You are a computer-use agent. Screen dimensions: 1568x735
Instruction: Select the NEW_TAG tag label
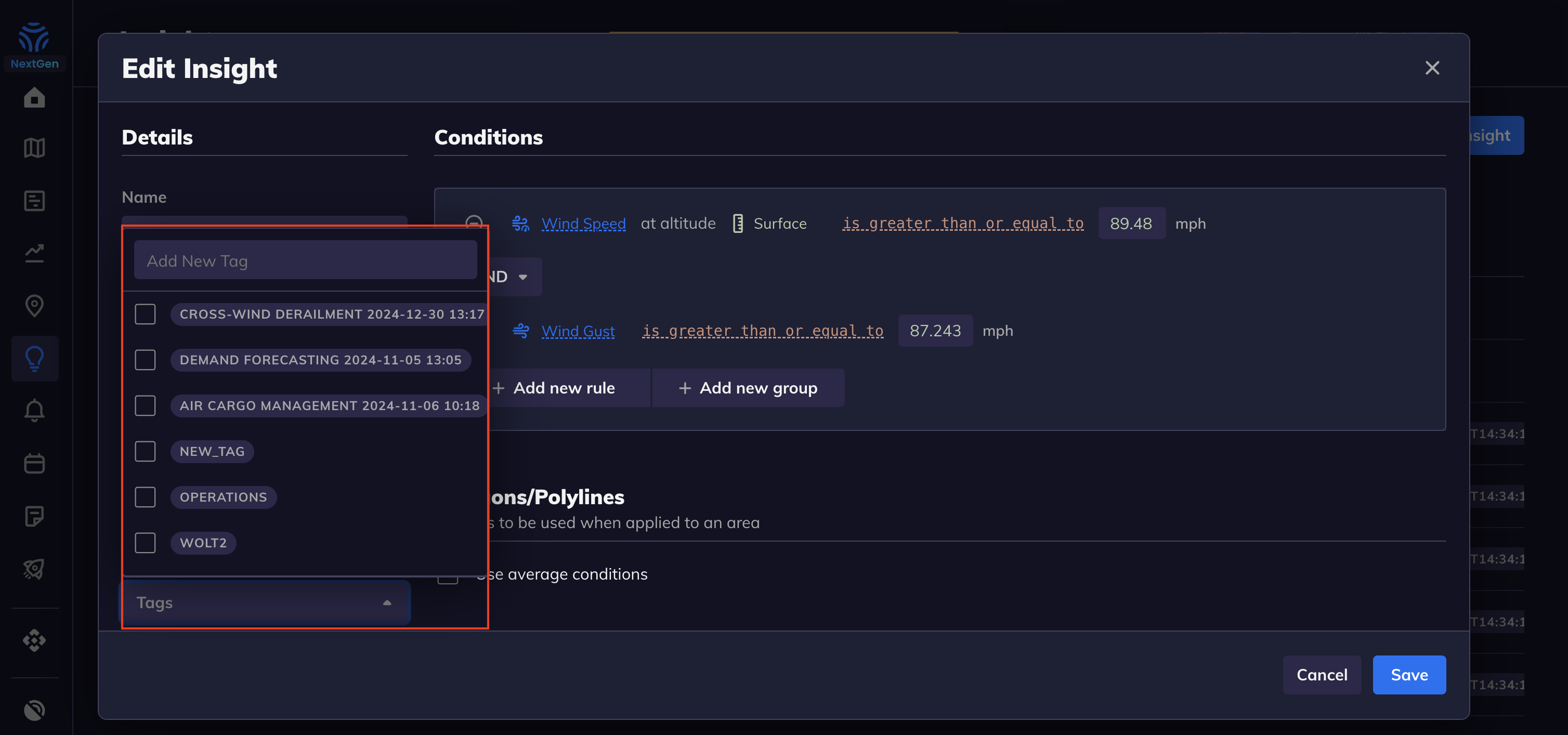coord(212,451)
